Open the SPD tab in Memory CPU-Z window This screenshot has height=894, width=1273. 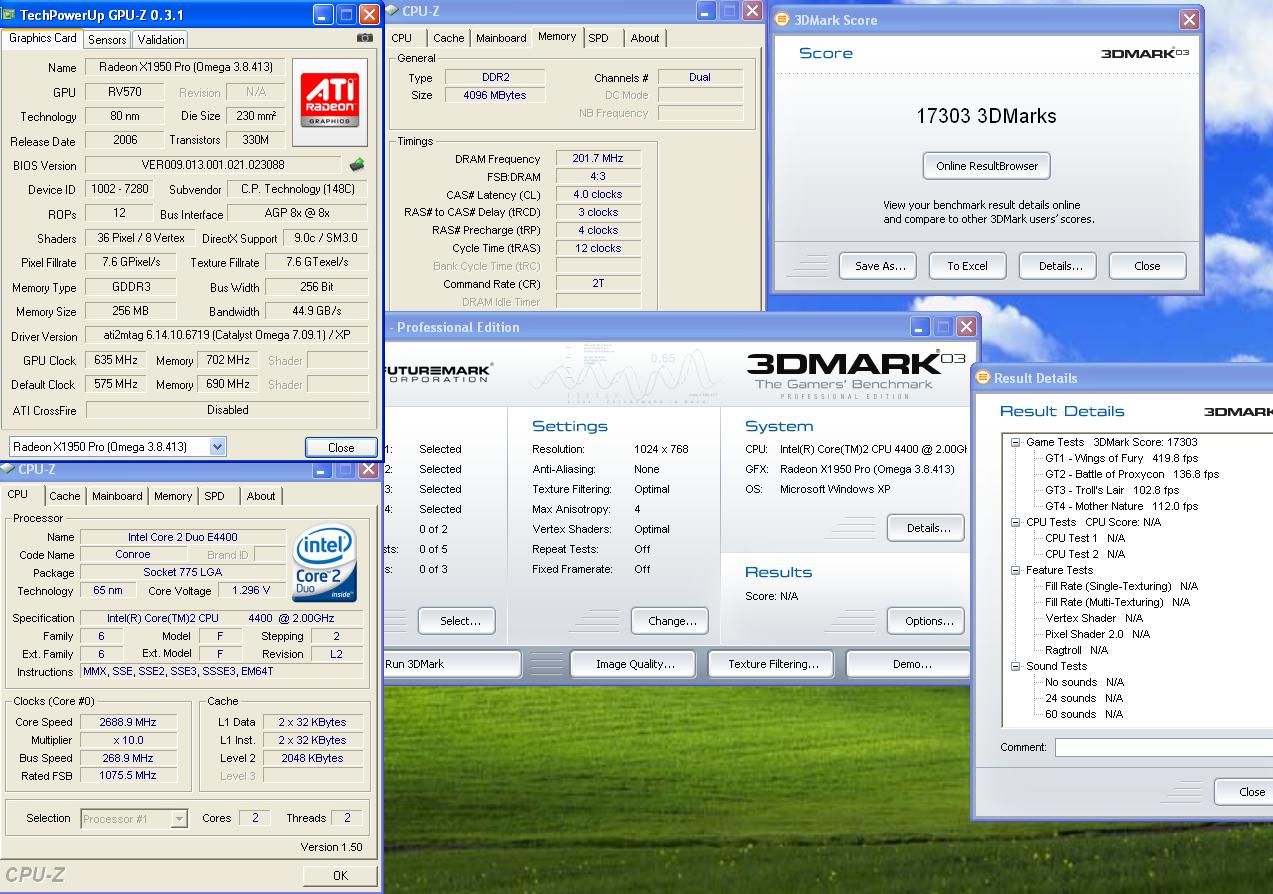click(x=598, y=38)
